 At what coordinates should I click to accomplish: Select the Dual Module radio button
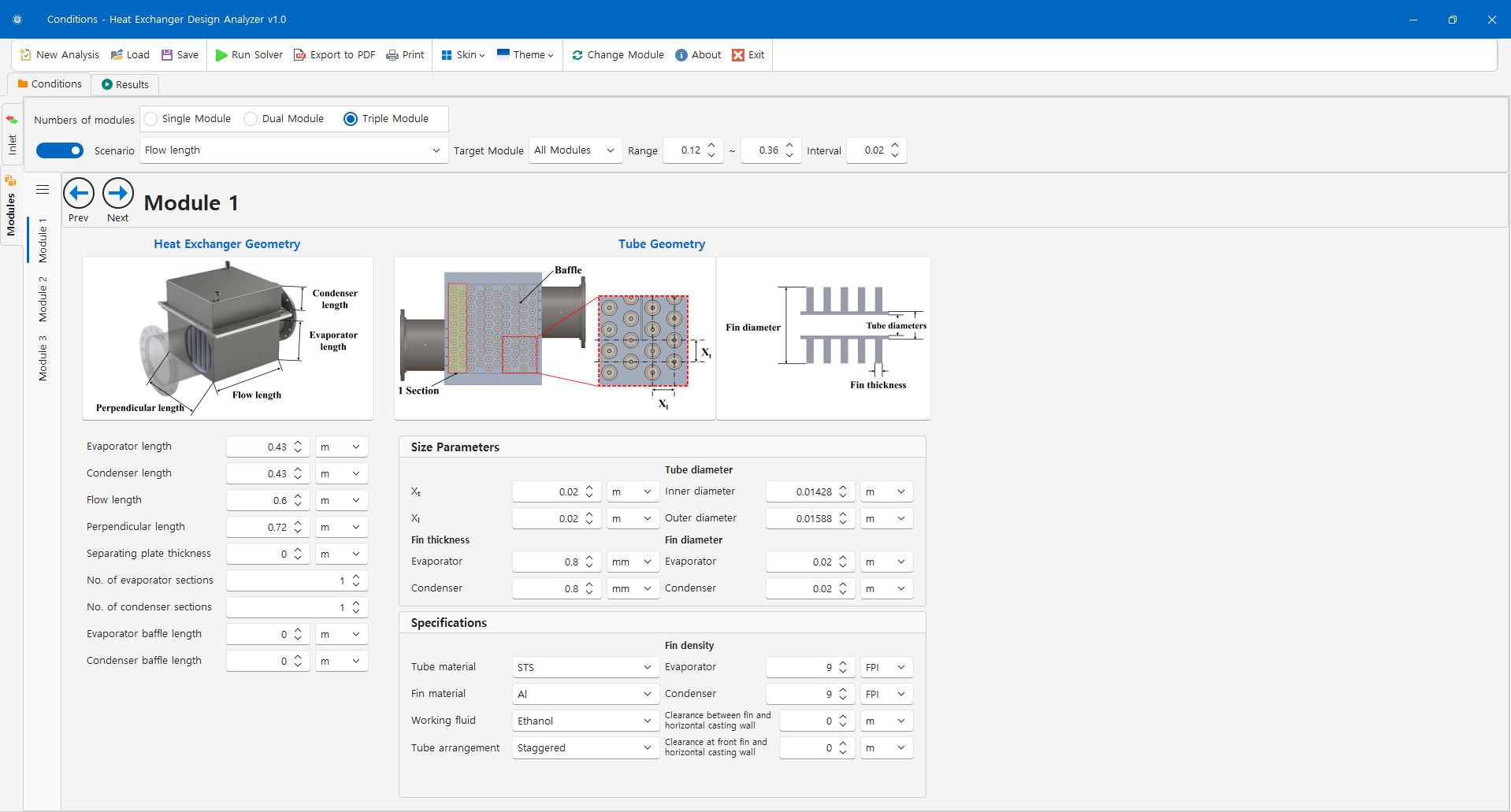(251, 119)
